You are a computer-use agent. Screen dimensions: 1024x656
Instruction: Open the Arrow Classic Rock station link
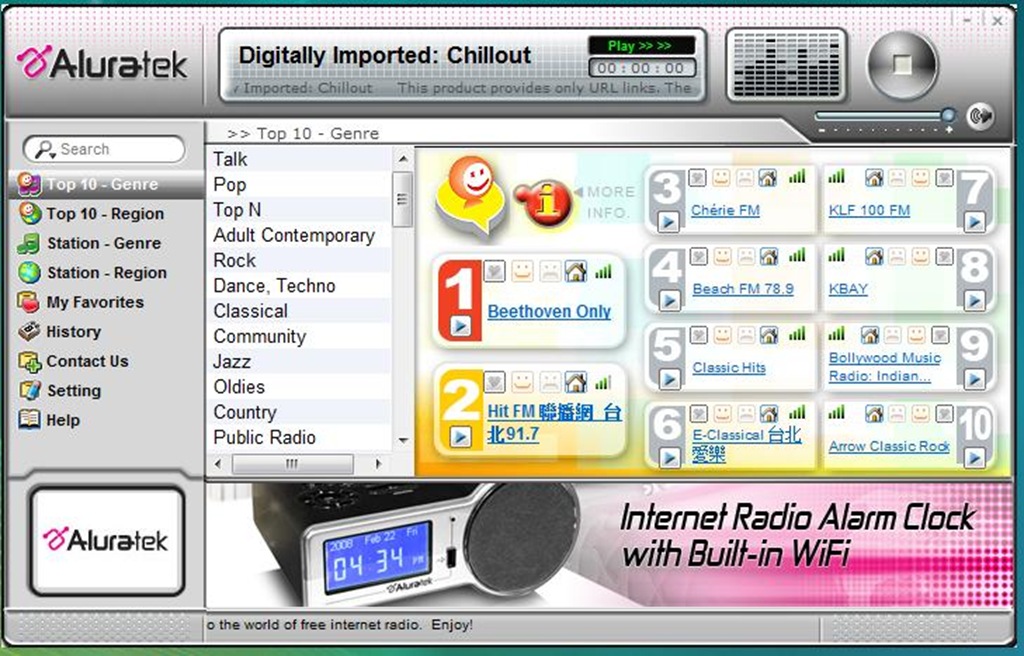point(889,447)
